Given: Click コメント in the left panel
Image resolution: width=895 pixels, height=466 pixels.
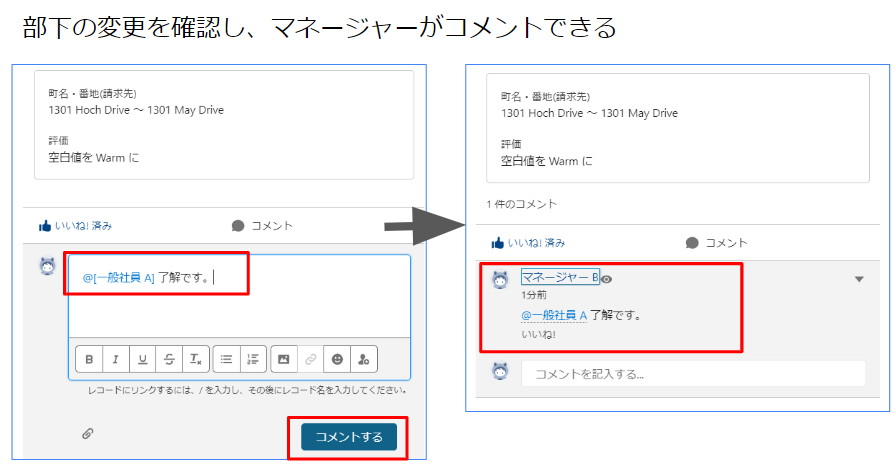Looking at the screenshot, I should coord(262,226).
